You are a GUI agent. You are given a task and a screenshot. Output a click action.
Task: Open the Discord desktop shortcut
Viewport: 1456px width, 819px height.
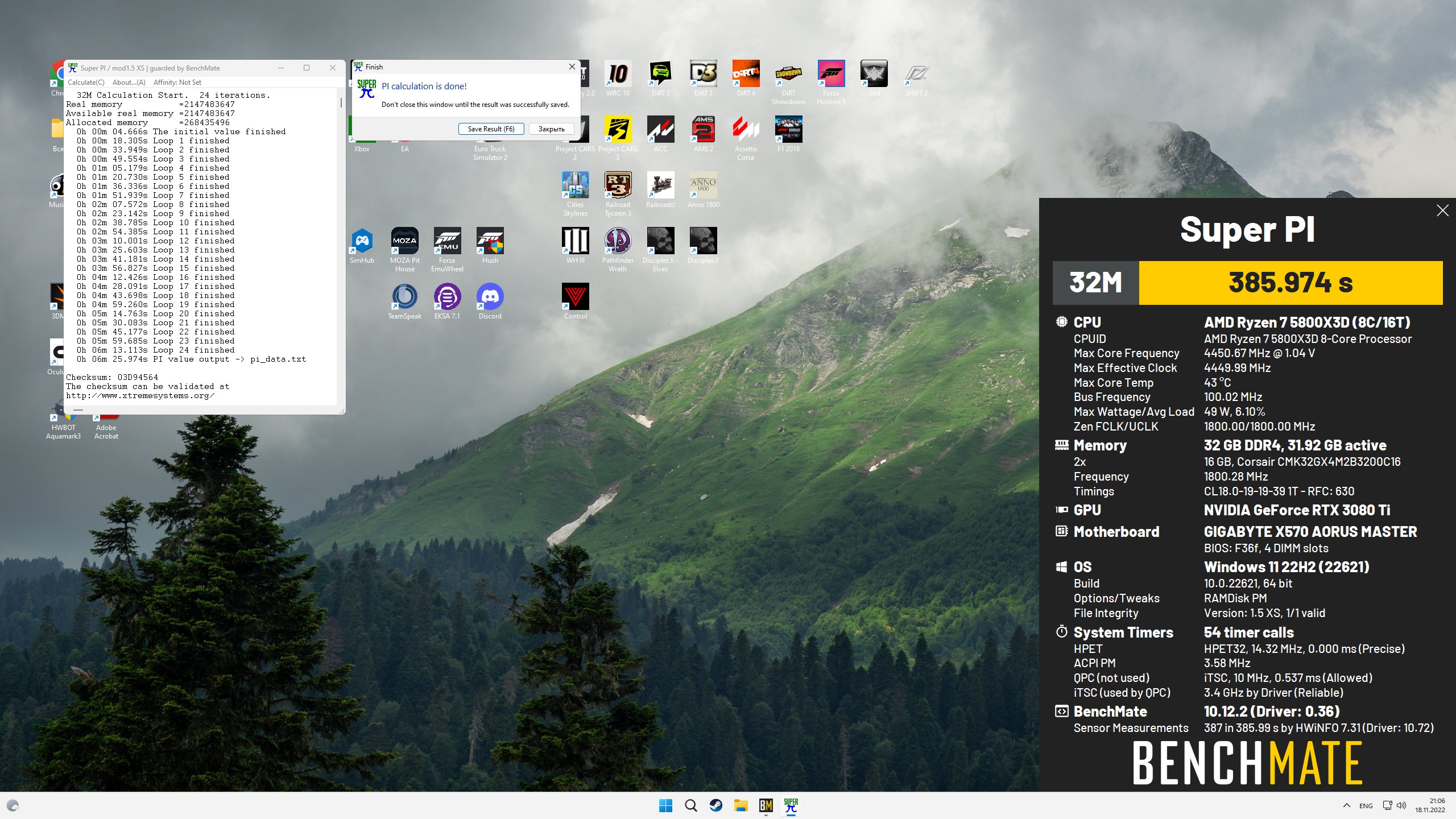point(490,301)
